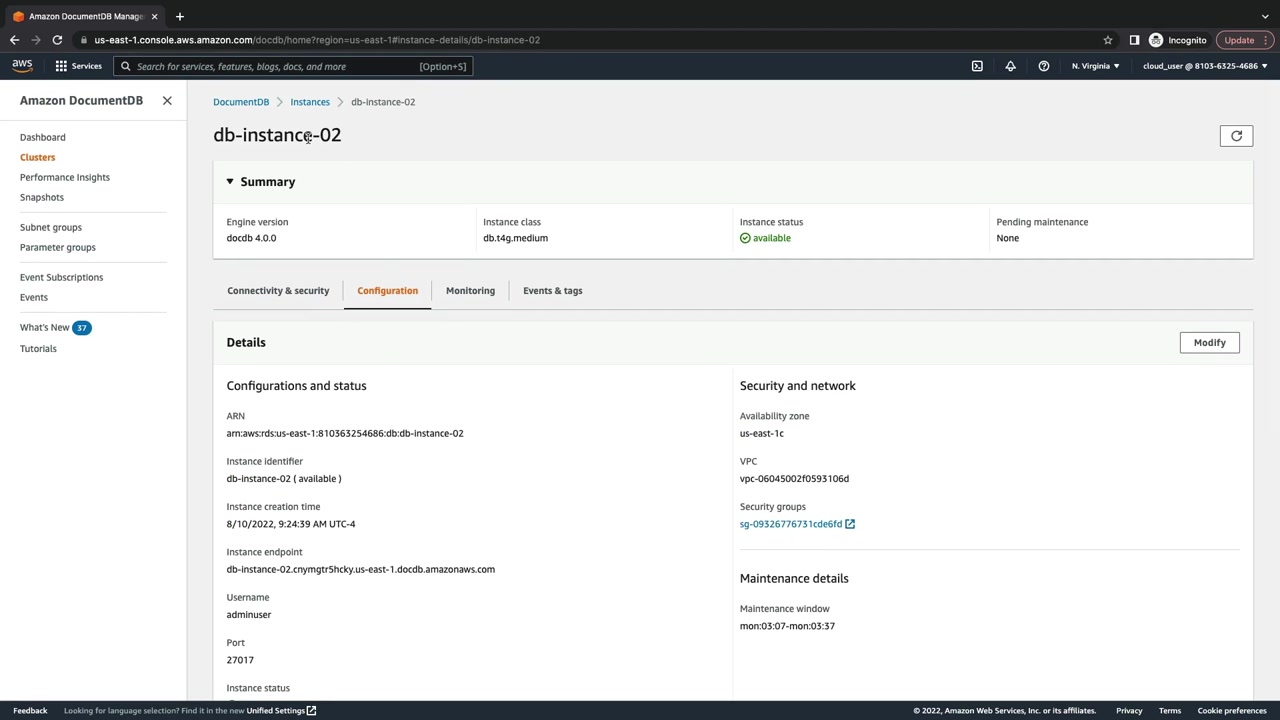
Task: Click the What's New 37 badge
Action: pos(82,328)
